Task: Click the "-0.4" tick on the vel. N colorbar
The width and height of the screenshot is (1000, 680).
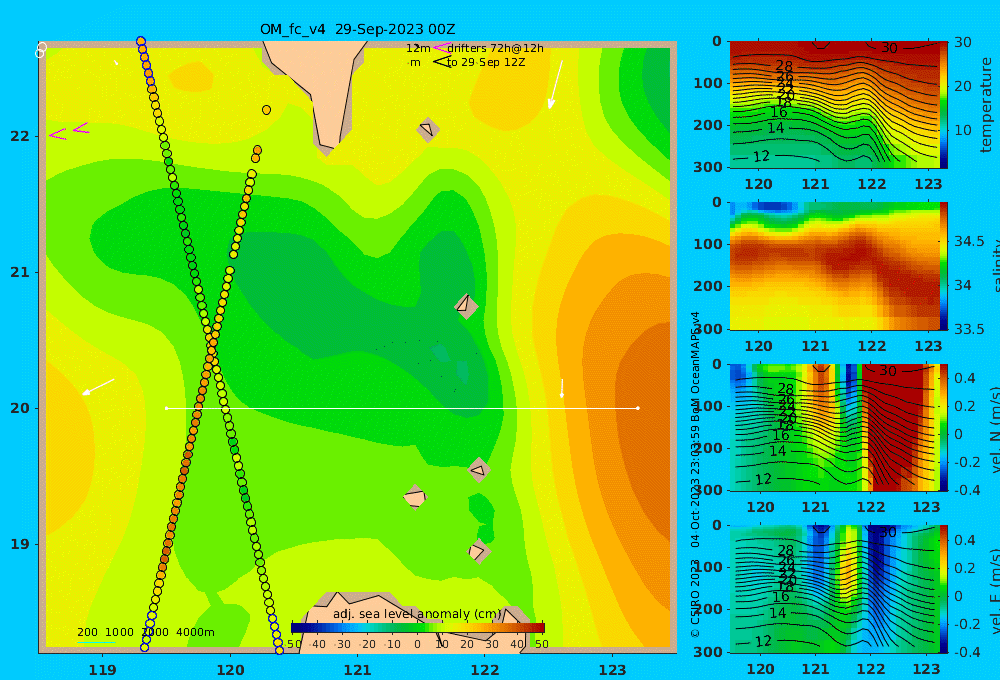Action: (967, 490)
